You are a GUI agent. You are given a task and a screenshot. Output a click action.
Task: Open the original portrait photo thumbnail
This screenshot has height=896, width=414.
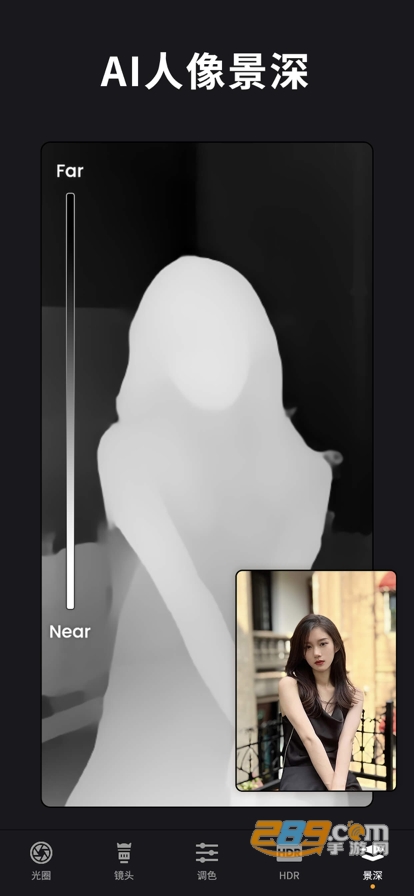tap(316, 680)
